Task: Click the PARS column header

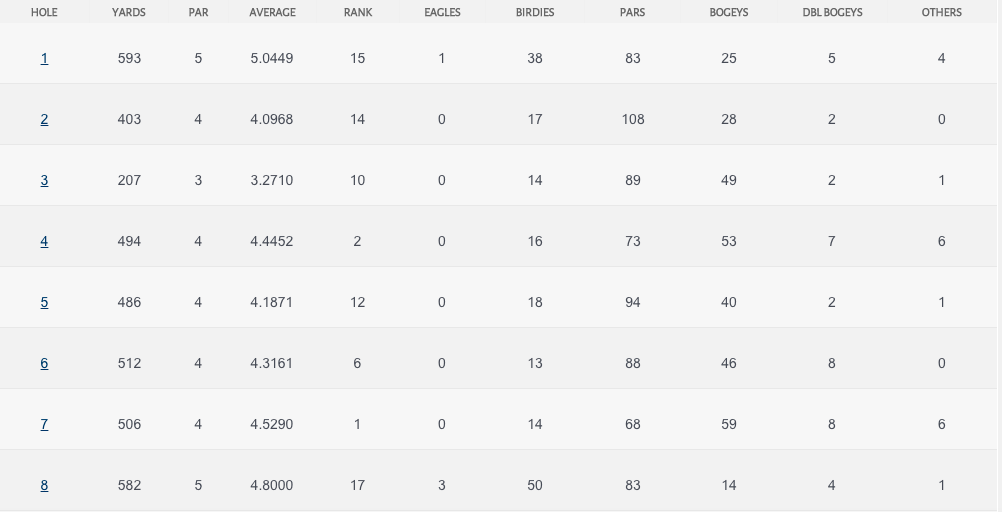Action: pos(632,13)
